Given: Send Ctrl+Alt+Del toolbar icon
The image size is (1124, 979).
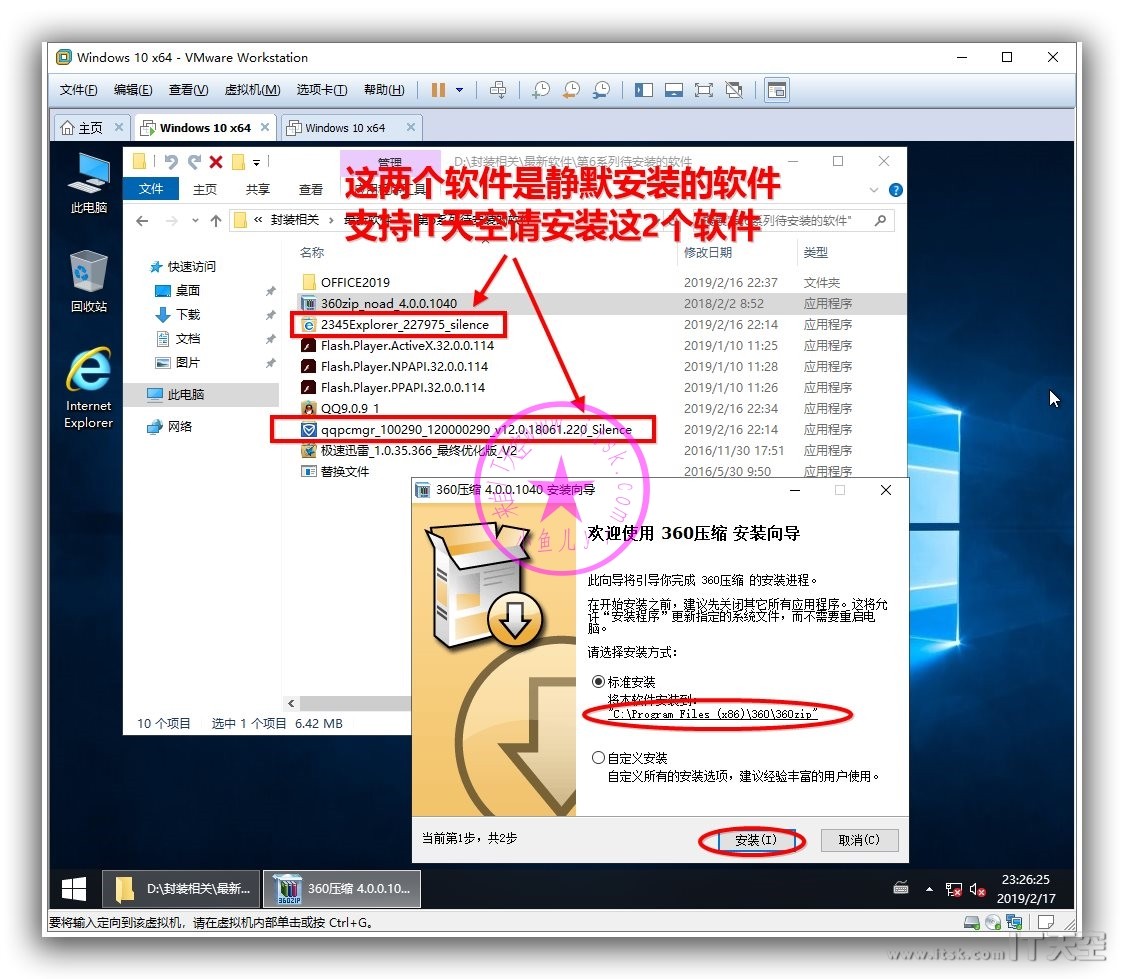Looking at the screenshot, I should 498,90.
